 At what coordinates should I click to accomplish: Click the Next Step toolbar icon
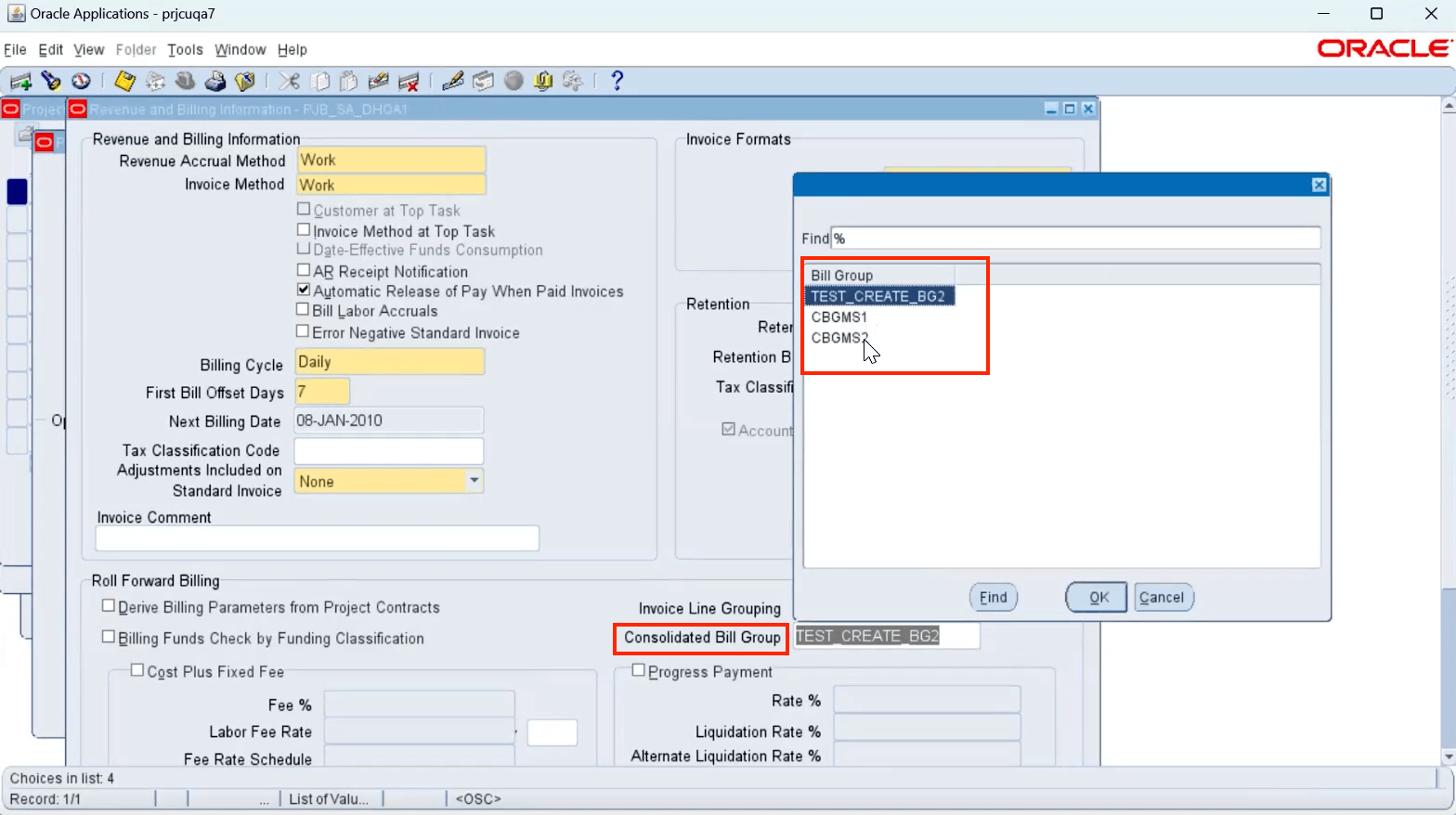155,82
